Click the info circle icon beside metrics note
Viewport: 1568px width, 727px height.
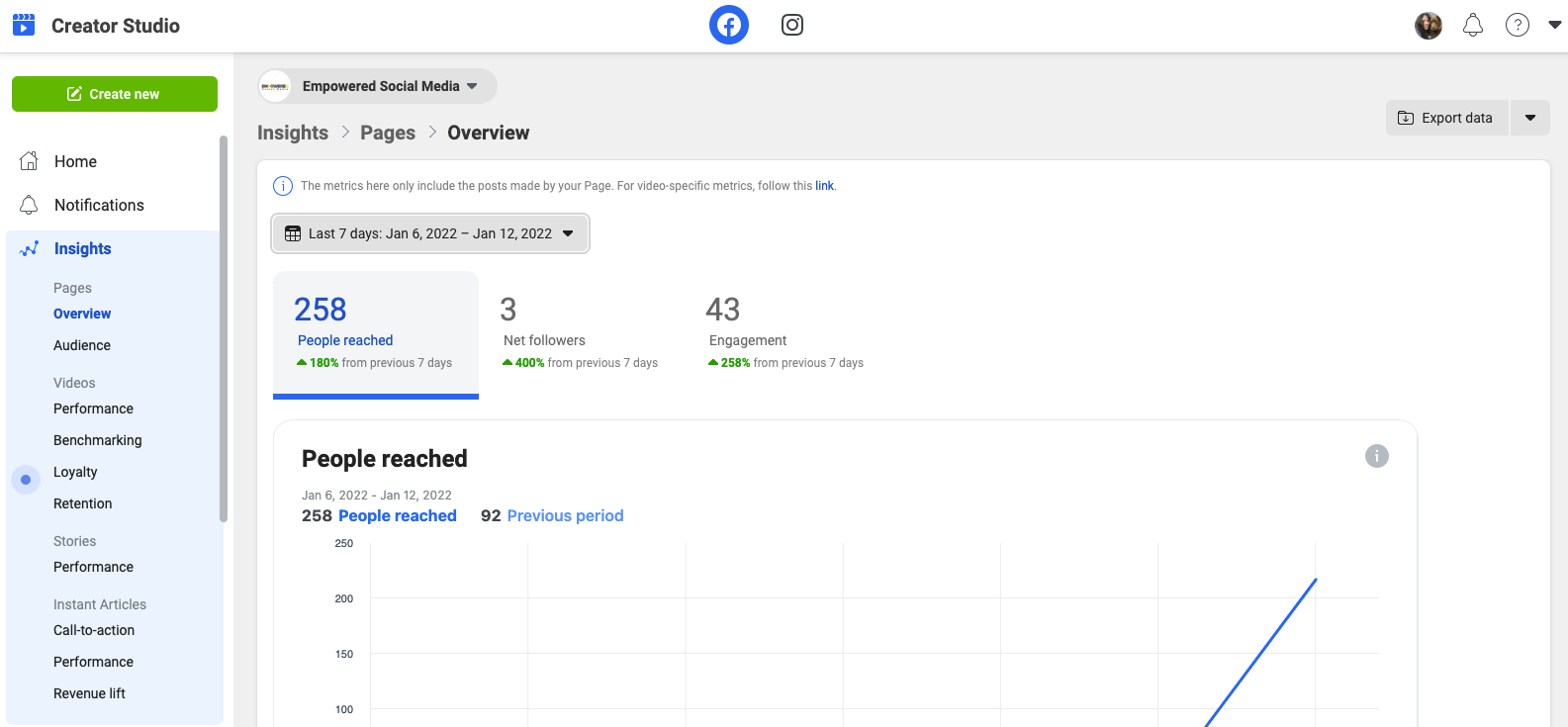click(283, 186)
